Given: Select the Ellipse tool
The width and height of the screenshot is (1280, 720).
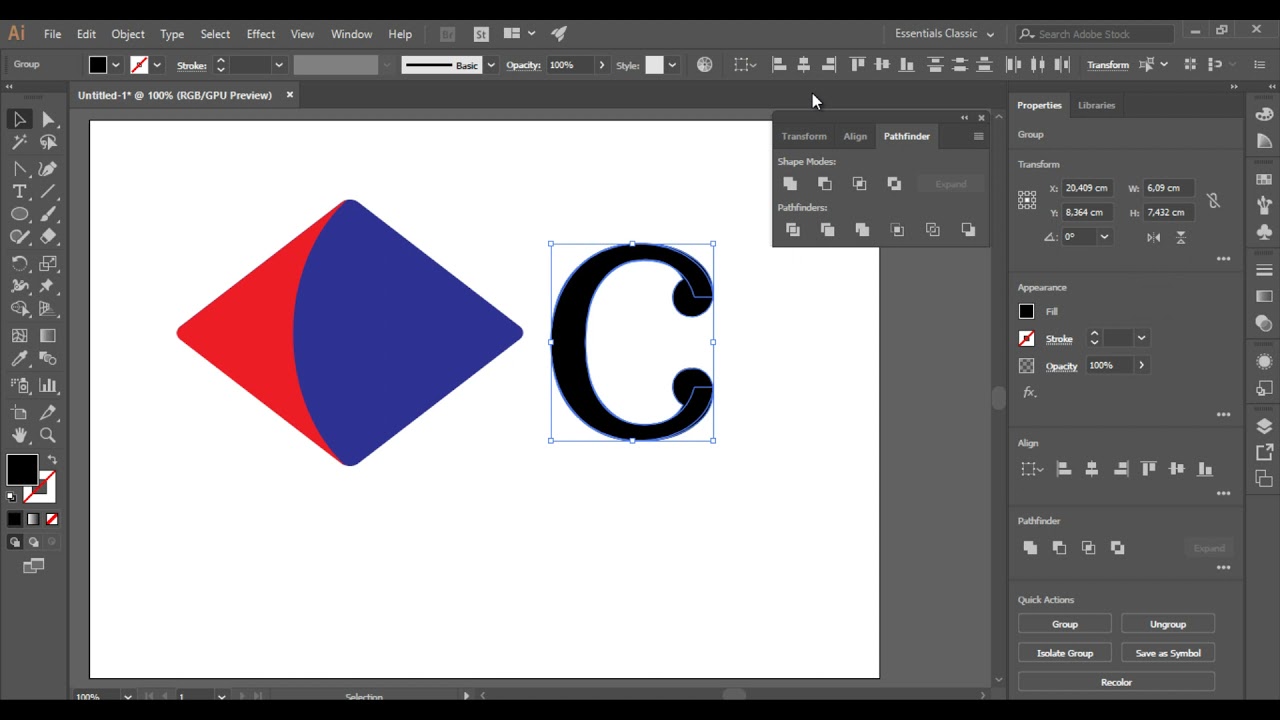Looking at the screenshot, I should coord(19,215).
